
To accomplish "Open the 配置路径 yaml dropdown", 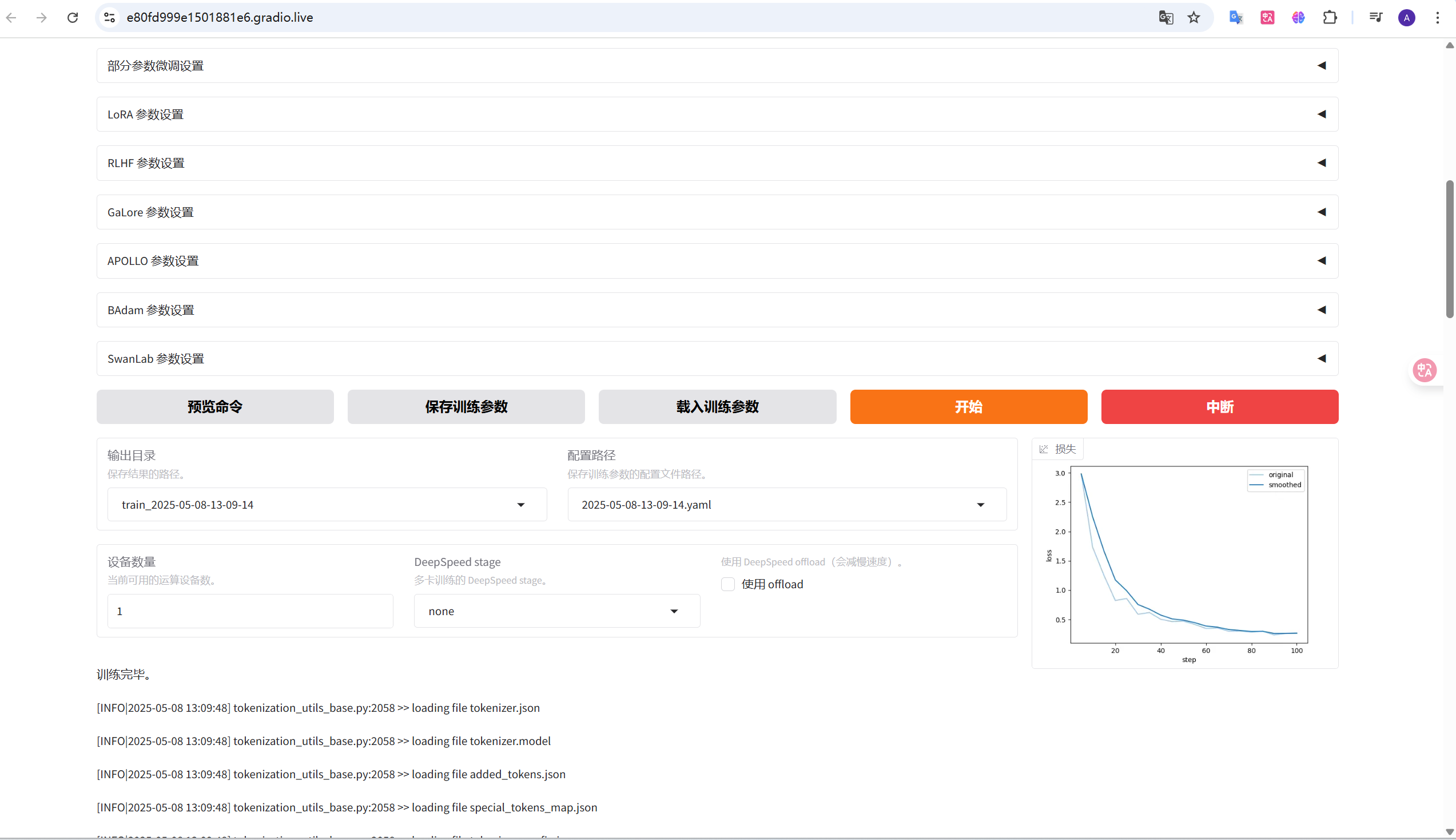I will coord(786,505).
